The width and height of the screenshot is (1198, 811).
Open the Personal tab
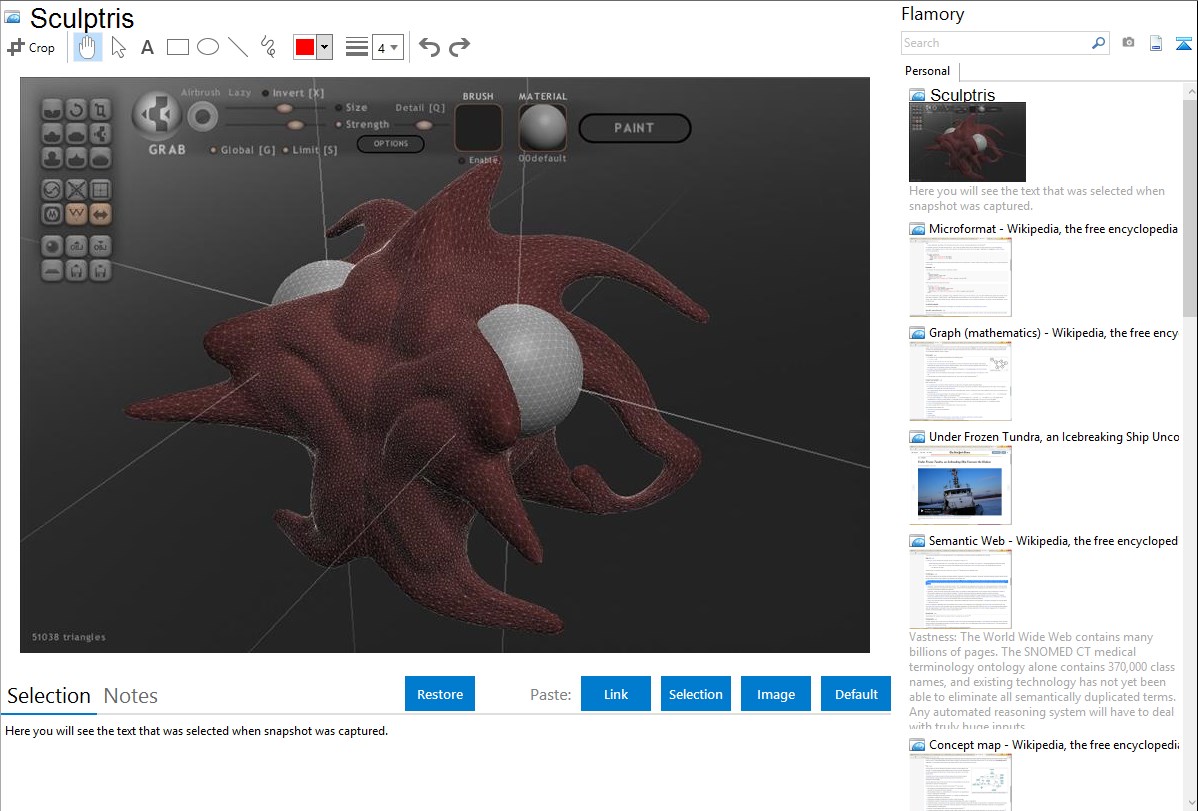927,71
